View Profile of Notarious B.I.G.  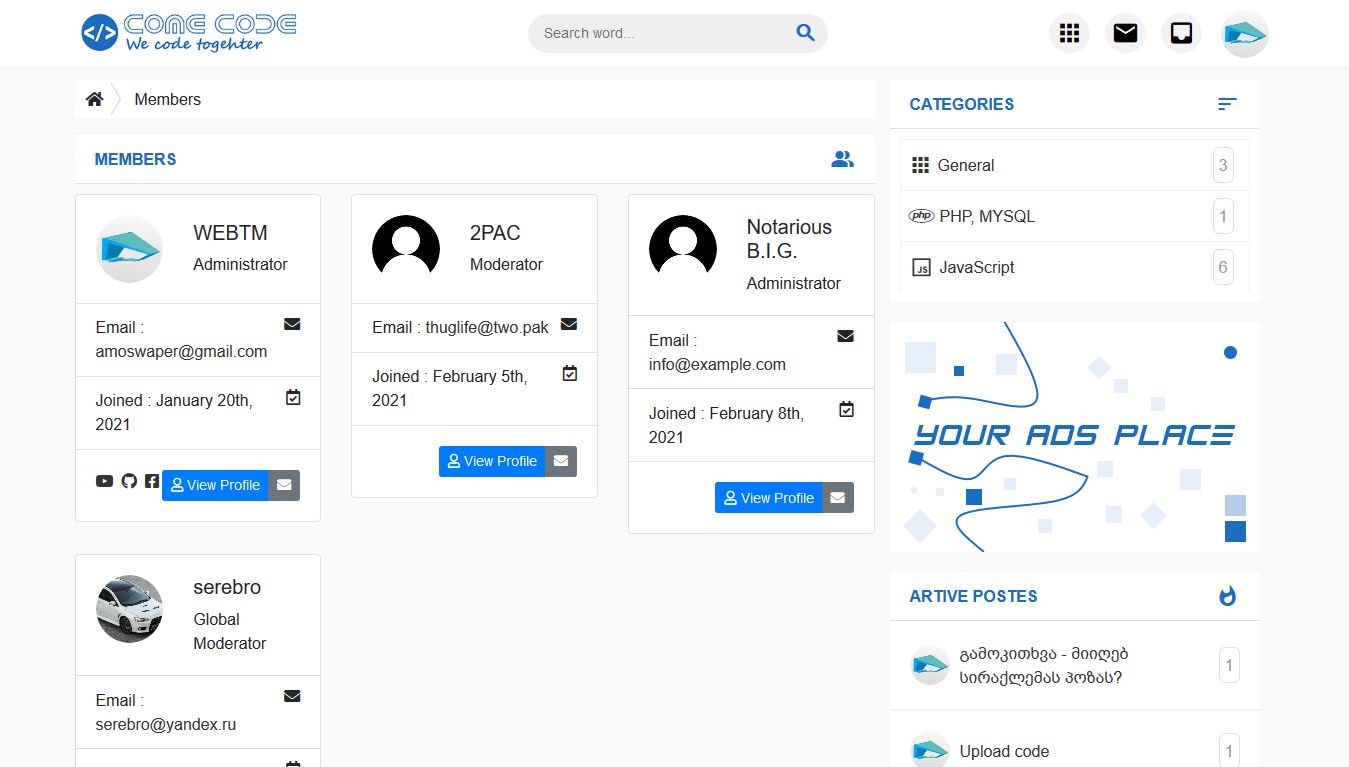(x=768, y=498)
